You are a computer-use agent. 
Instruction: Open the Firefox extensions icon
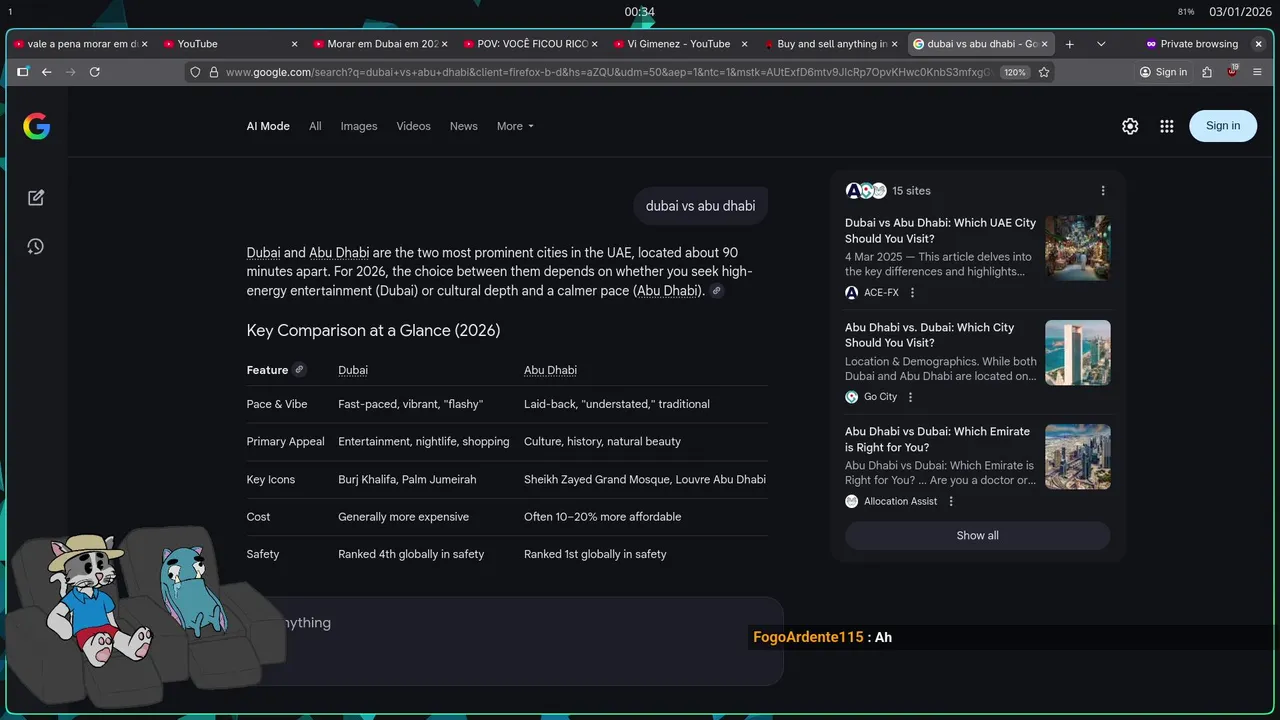(x=1207, y=72)
